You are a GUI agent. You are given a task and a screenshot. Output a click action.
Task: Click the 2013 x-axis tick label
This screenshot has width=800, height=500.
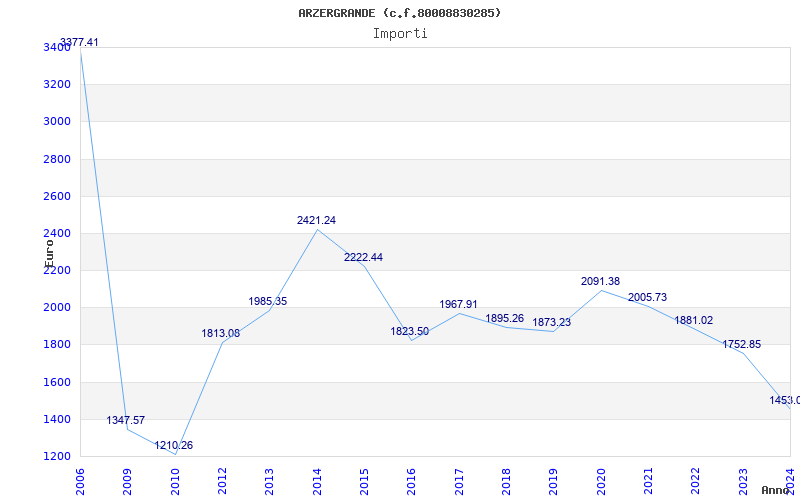269,481
